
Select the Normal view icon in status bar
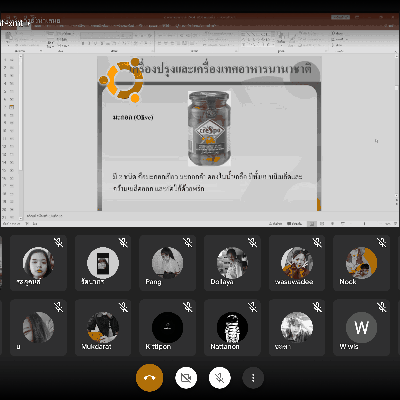point(312,224)
